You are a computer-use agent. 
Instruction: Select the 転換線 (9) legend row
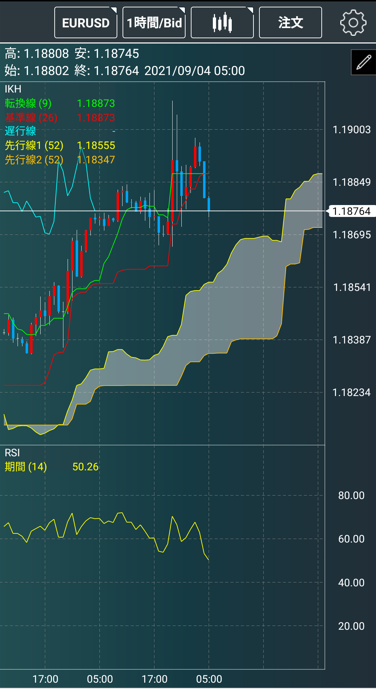click(x=60, y=103)
